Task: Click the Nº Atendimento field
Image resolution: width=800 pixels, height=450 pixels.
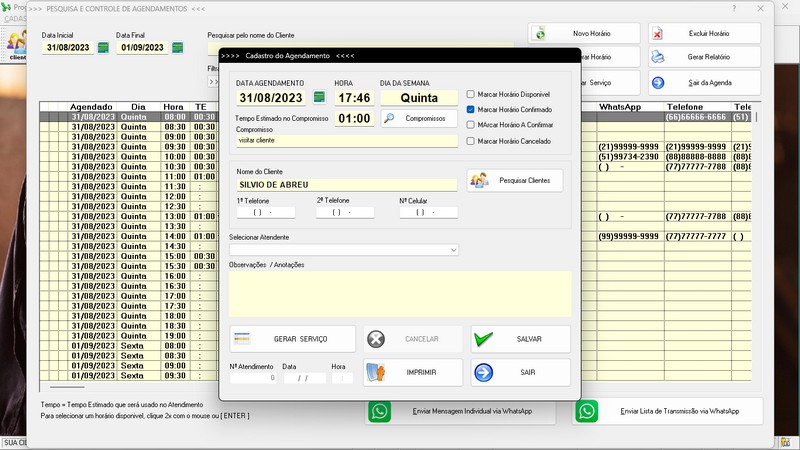Action: [x=253, y=378]
